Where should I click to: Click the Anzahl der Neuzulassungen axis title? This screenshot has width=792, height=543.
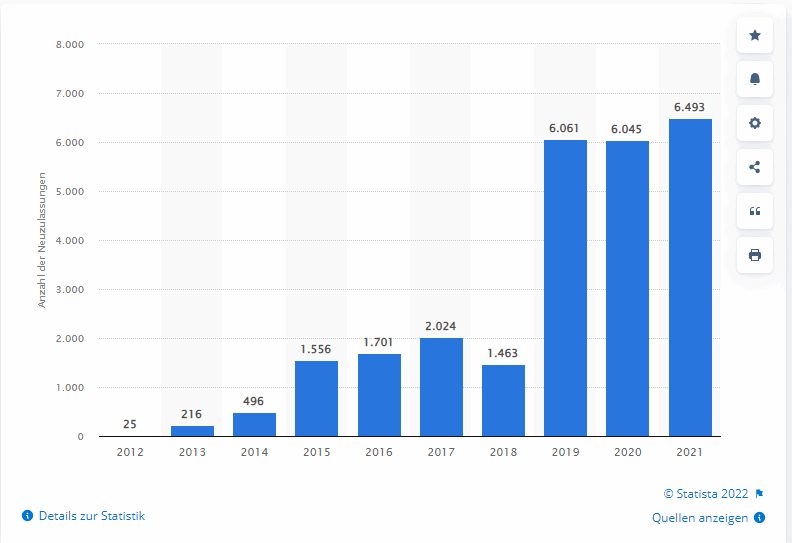click(x=42, y=240)
